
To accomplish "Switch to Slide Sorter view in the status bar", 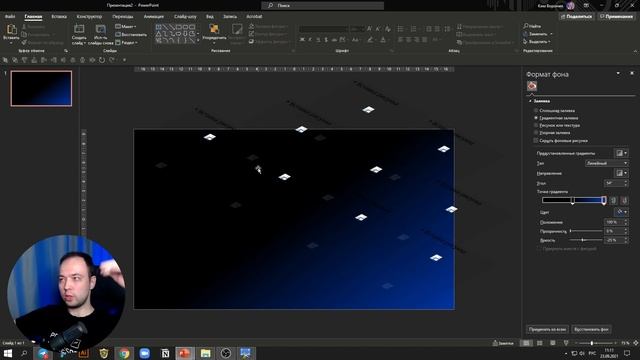I will pyautogui.click(x=540, y=343).
